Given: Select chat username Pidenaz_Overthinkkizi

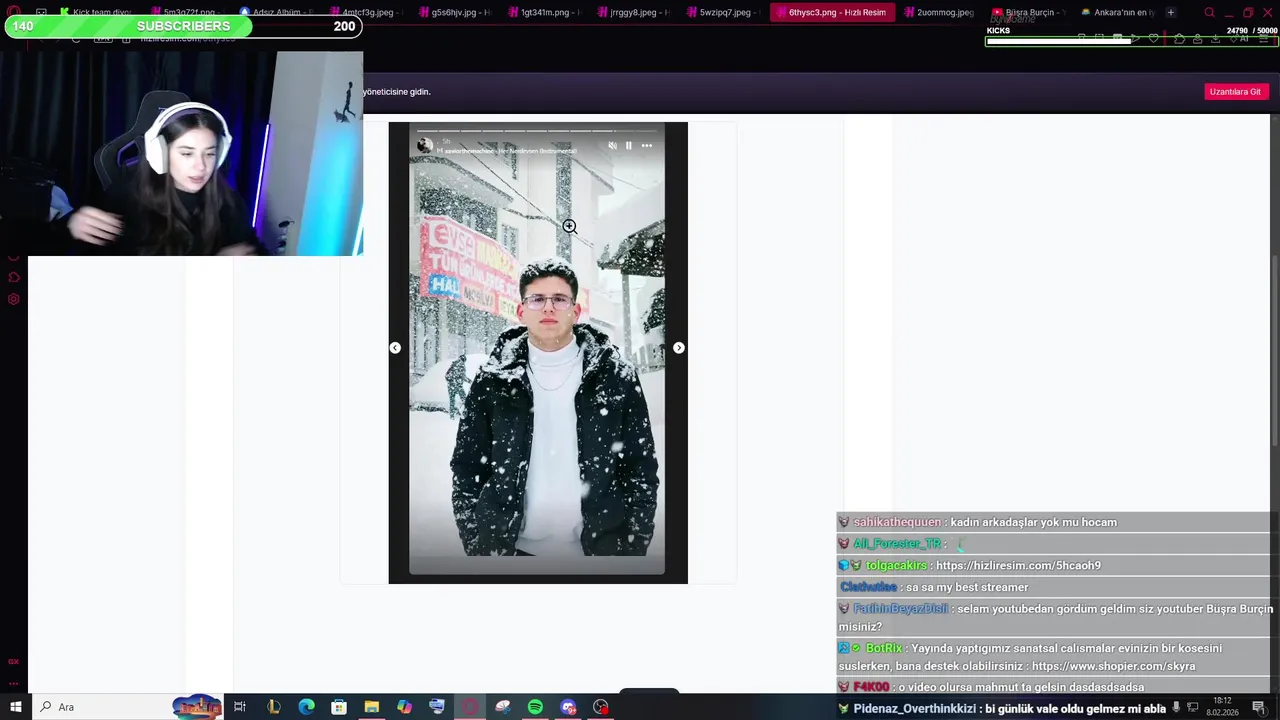Looking at the screenshot, I should tap(914, 708).
